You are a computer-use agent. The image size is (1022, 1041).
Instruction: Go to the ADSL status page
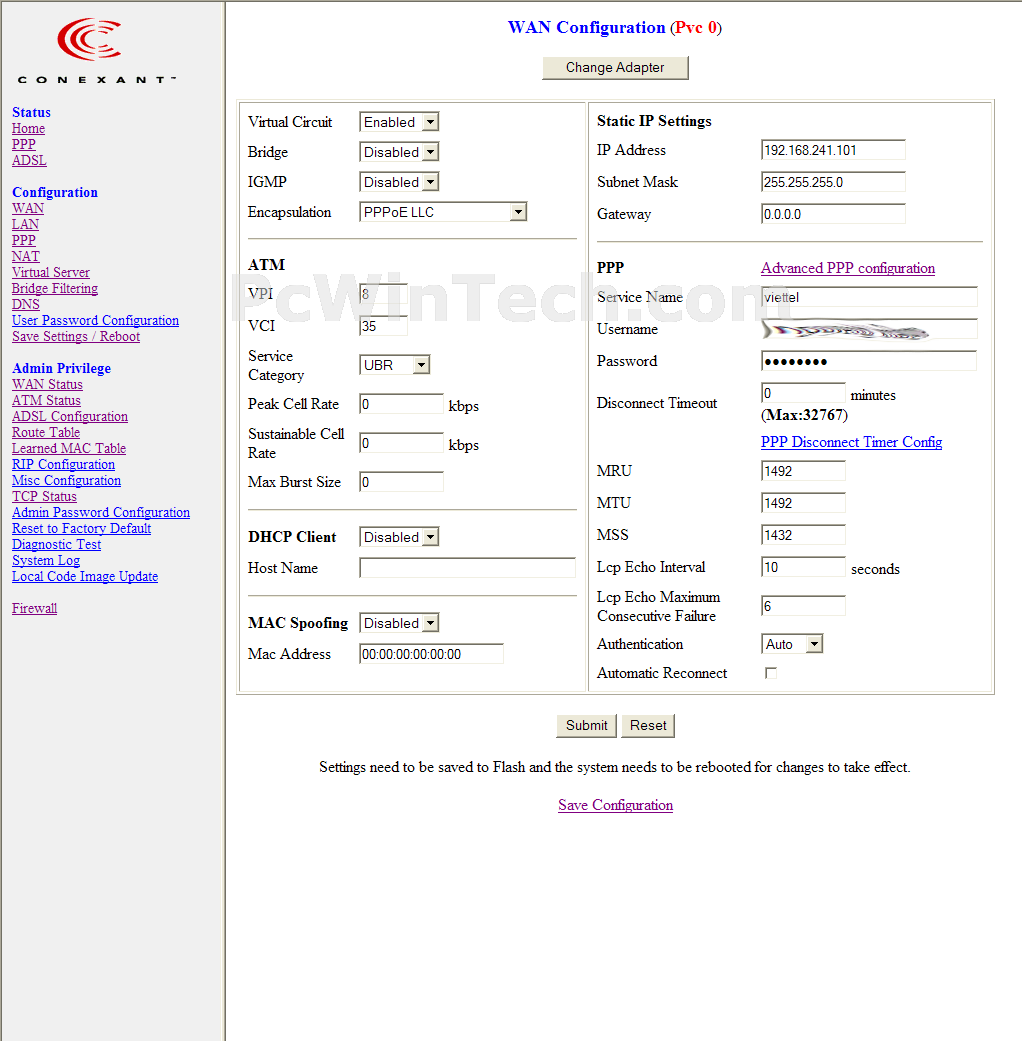[x=29, y=161]
